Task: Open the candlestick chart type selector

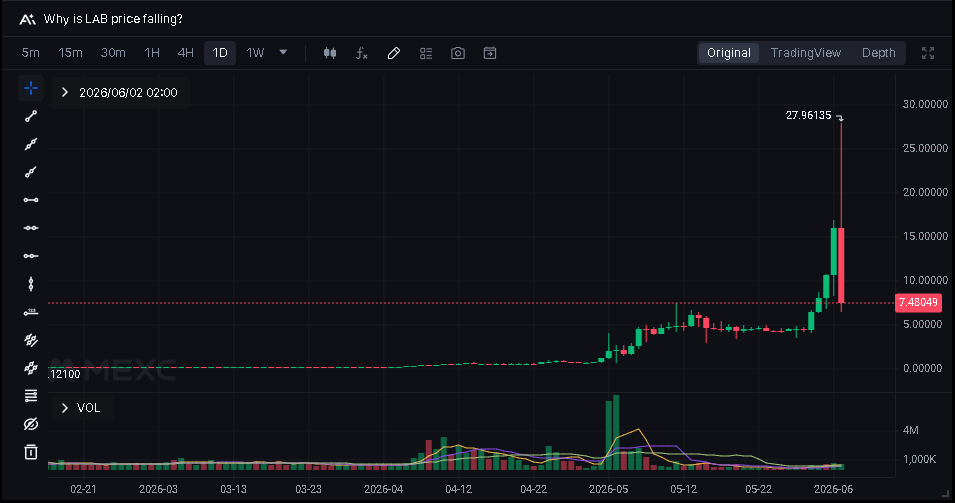Action: 330,53
